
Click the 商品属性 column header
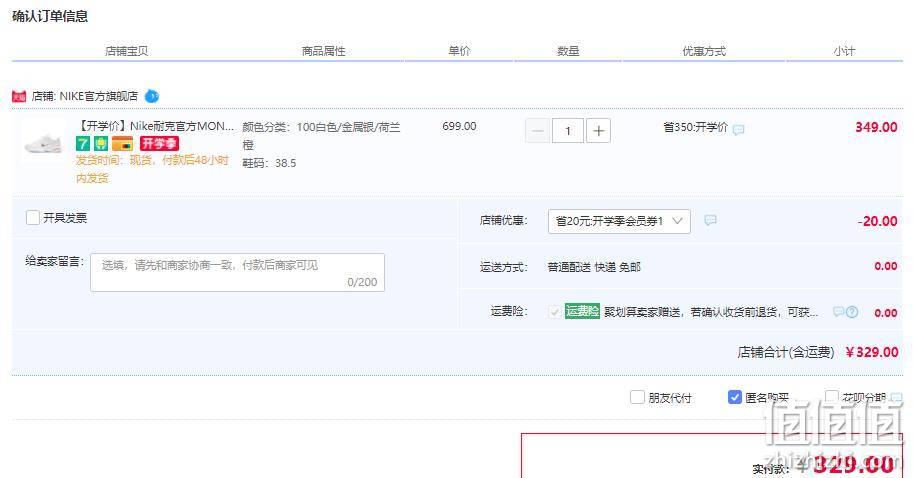click(x=324, y=51)
